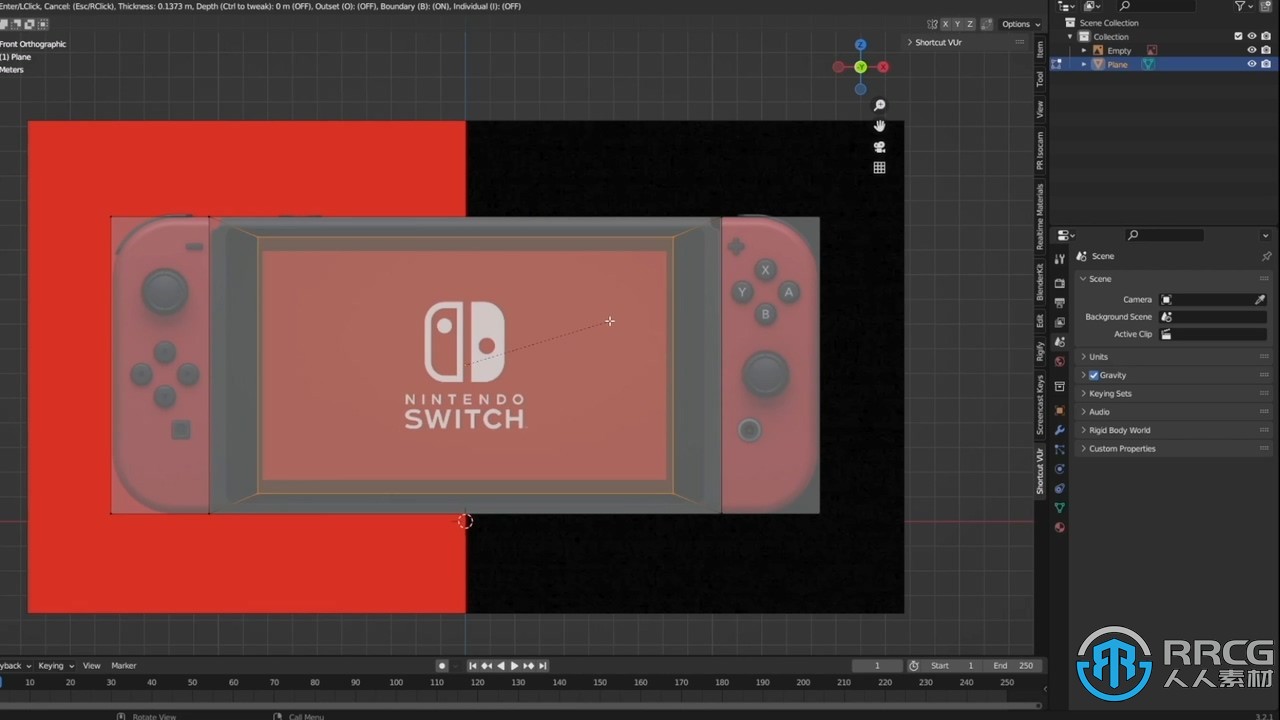Expand the Rigid Body World panel
Viewport: 1280px width, 720px height.
coord(1175,430)
